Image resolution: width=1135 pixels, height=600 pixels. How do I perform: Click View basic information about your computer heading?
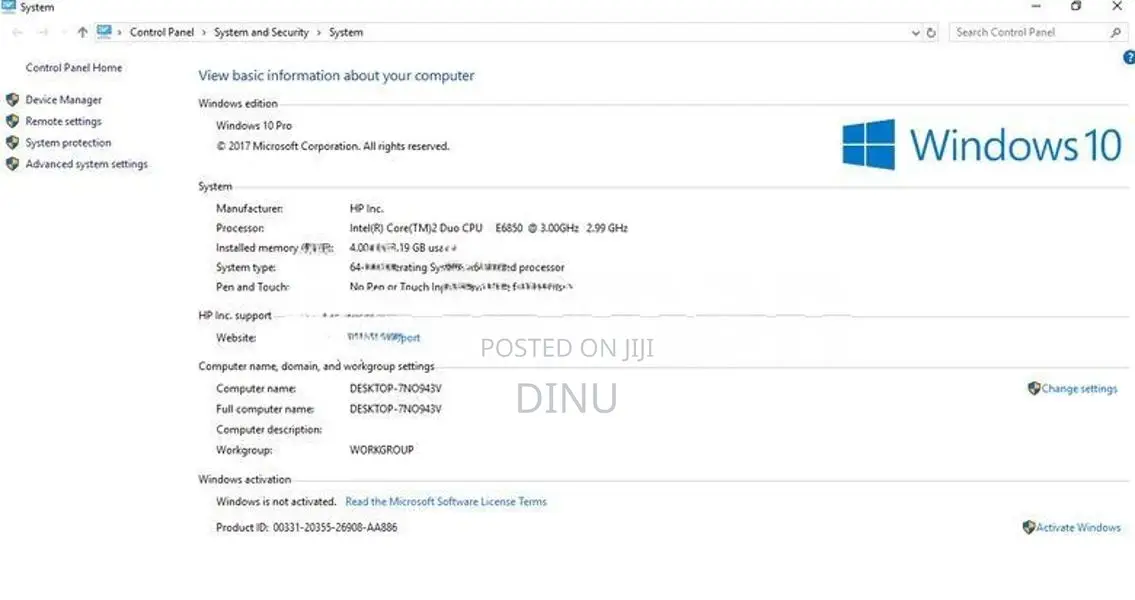337,75
